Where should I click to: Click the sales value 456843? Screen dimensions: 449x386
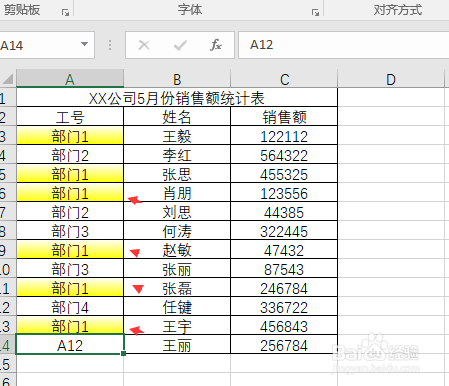tap(284, 326)
